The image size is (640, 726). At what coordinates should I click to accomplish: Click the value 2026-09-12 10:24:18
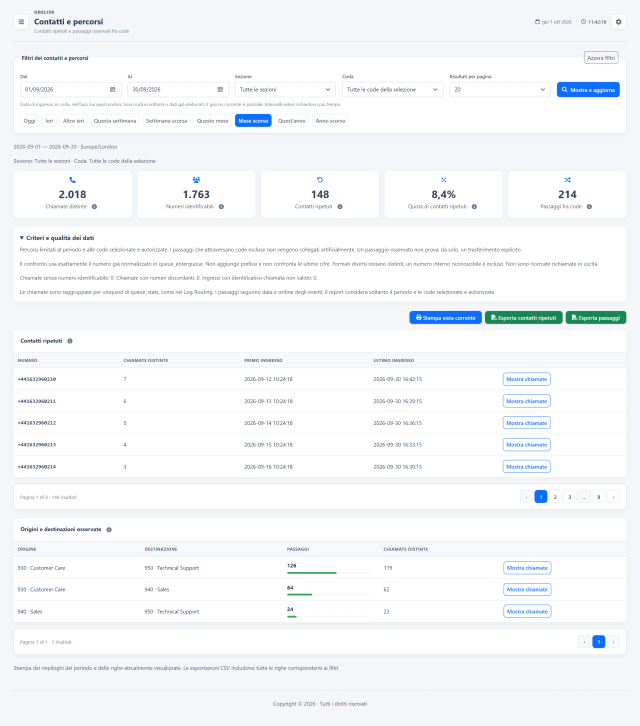pyautogui.click(x=268, y=379)
